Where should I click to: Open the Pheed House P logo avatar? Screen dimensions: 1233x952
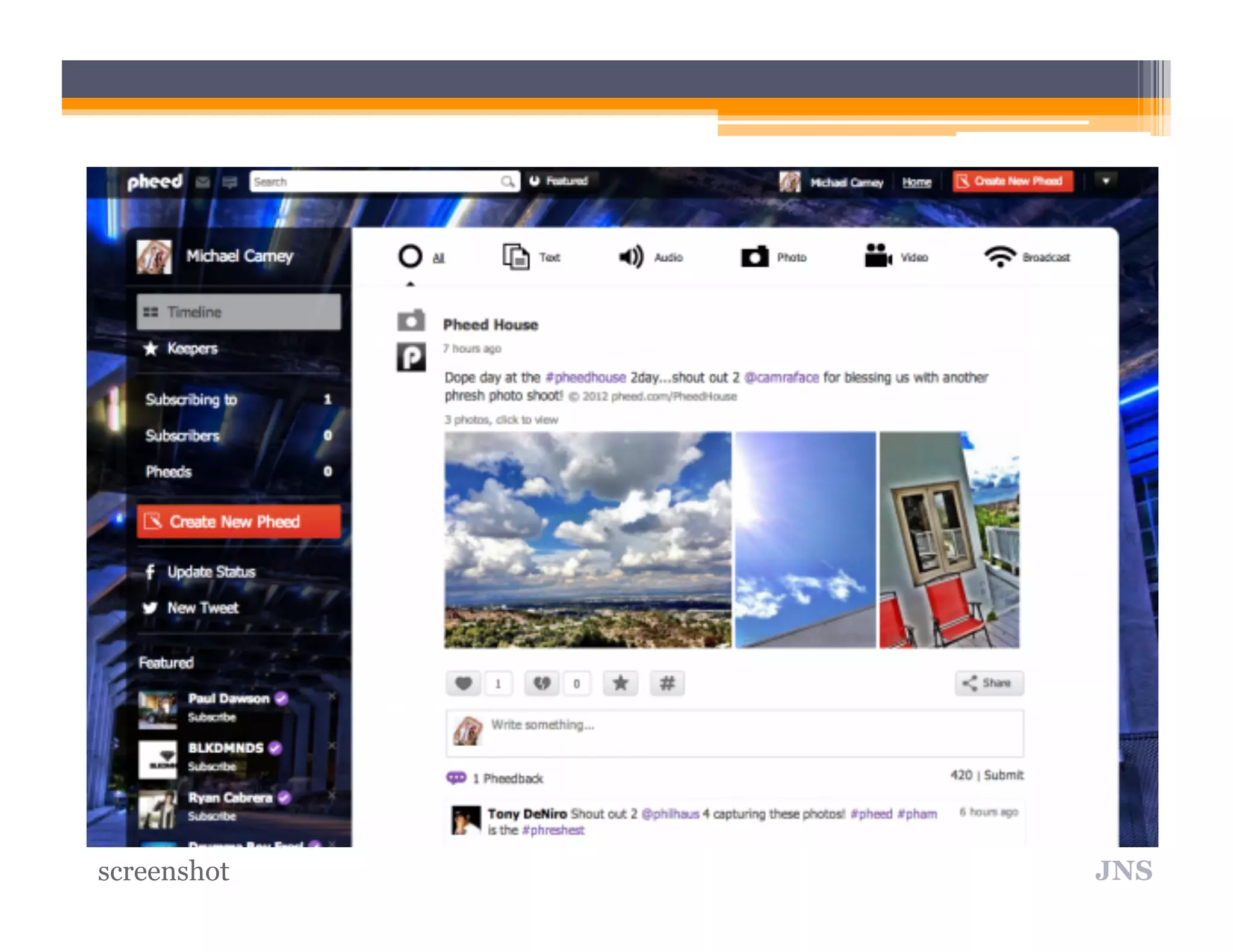click(x=411, y=357)
